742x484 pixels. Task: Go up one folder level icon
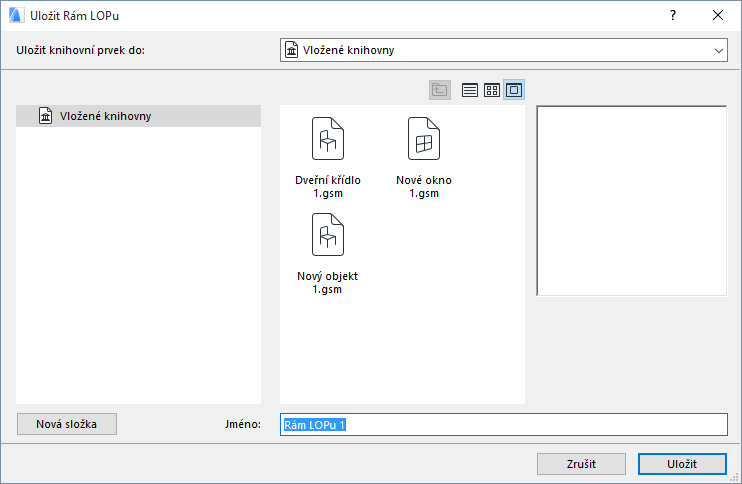point(440,90)
